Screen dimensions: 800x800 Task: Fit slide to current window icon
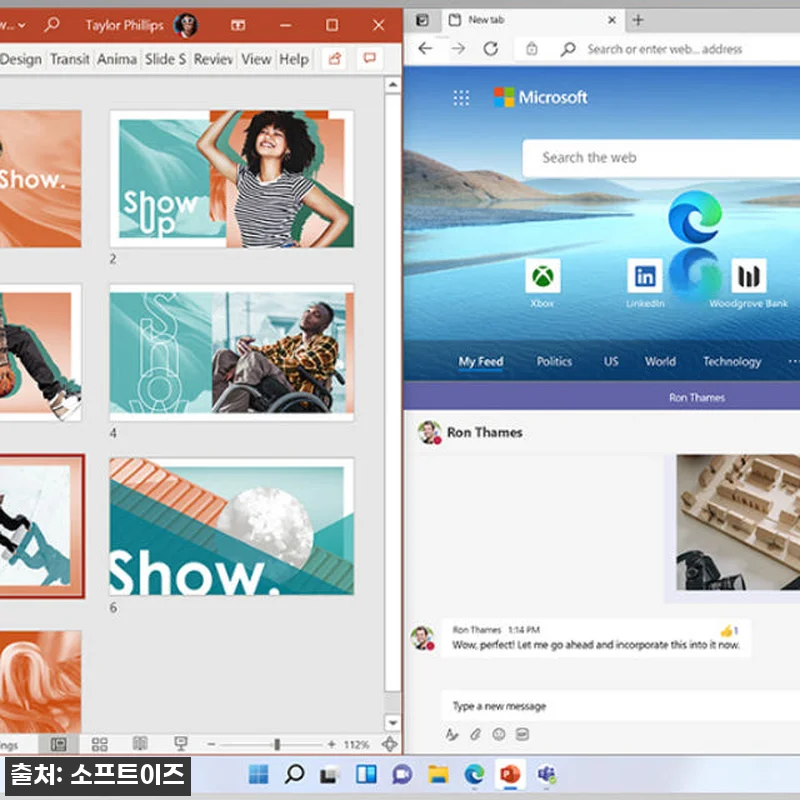tap(389, 744)
